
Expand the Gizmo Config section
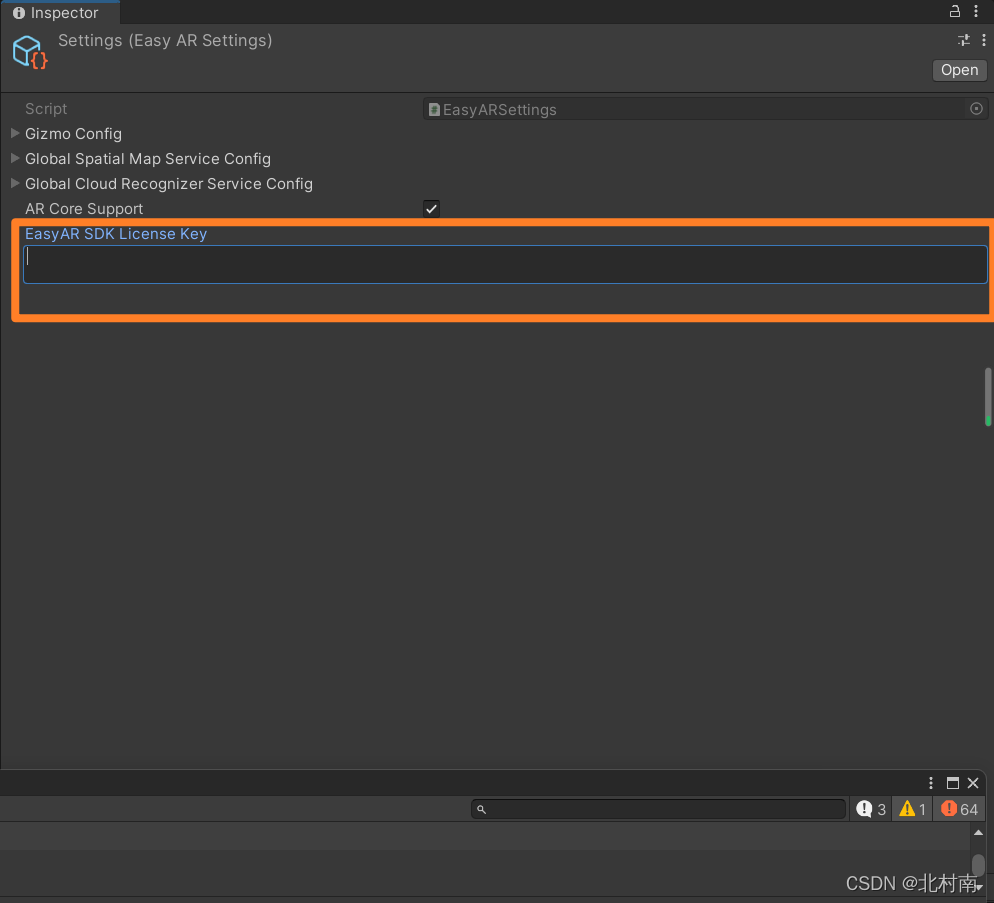[15, 133]
